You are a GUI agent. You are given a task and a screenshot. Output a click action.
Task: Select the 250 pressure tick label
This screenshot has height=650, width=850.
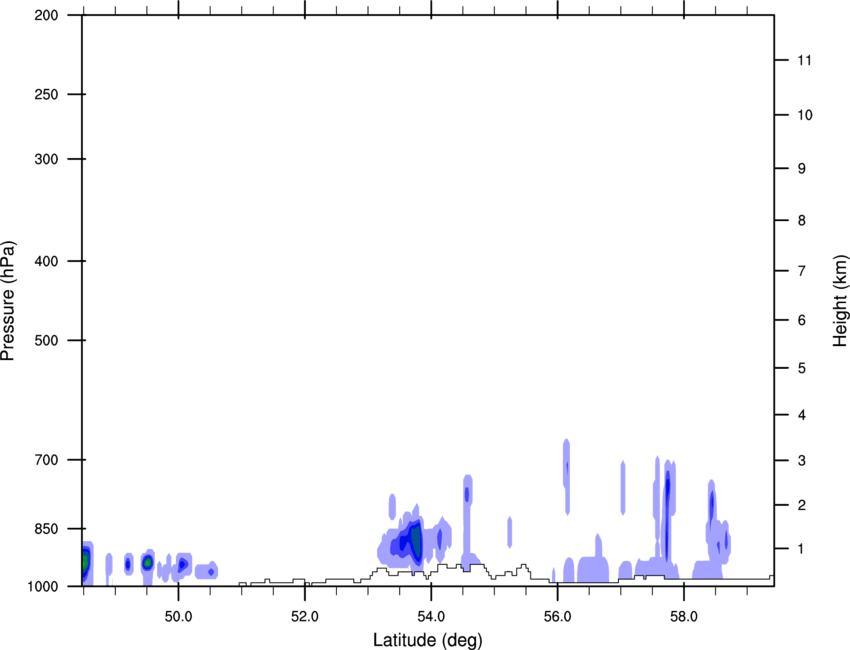46,94
